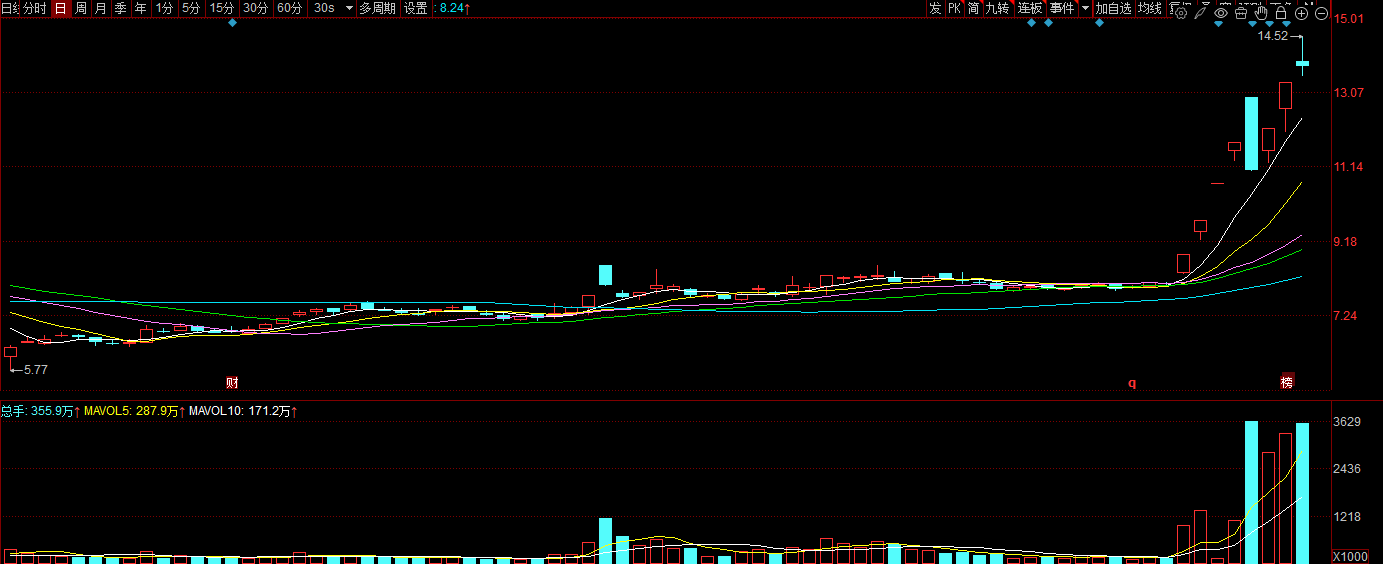Image resolution: width=1383 pixels, height=564 pixels.
Task: Toggle 简 simplified view
Action: tap(973, 8)
